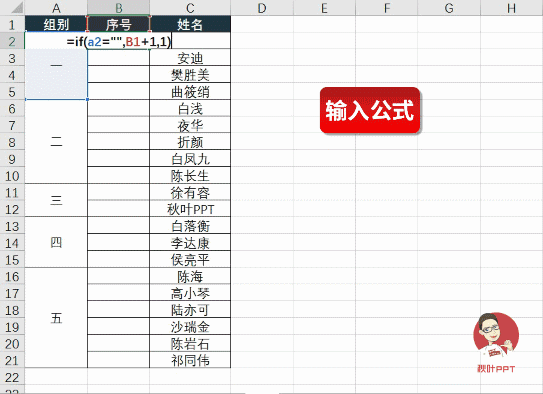Select the name cell 秋叶PPT
Viewport: 543px width, 394px height.
pos(190,209)
